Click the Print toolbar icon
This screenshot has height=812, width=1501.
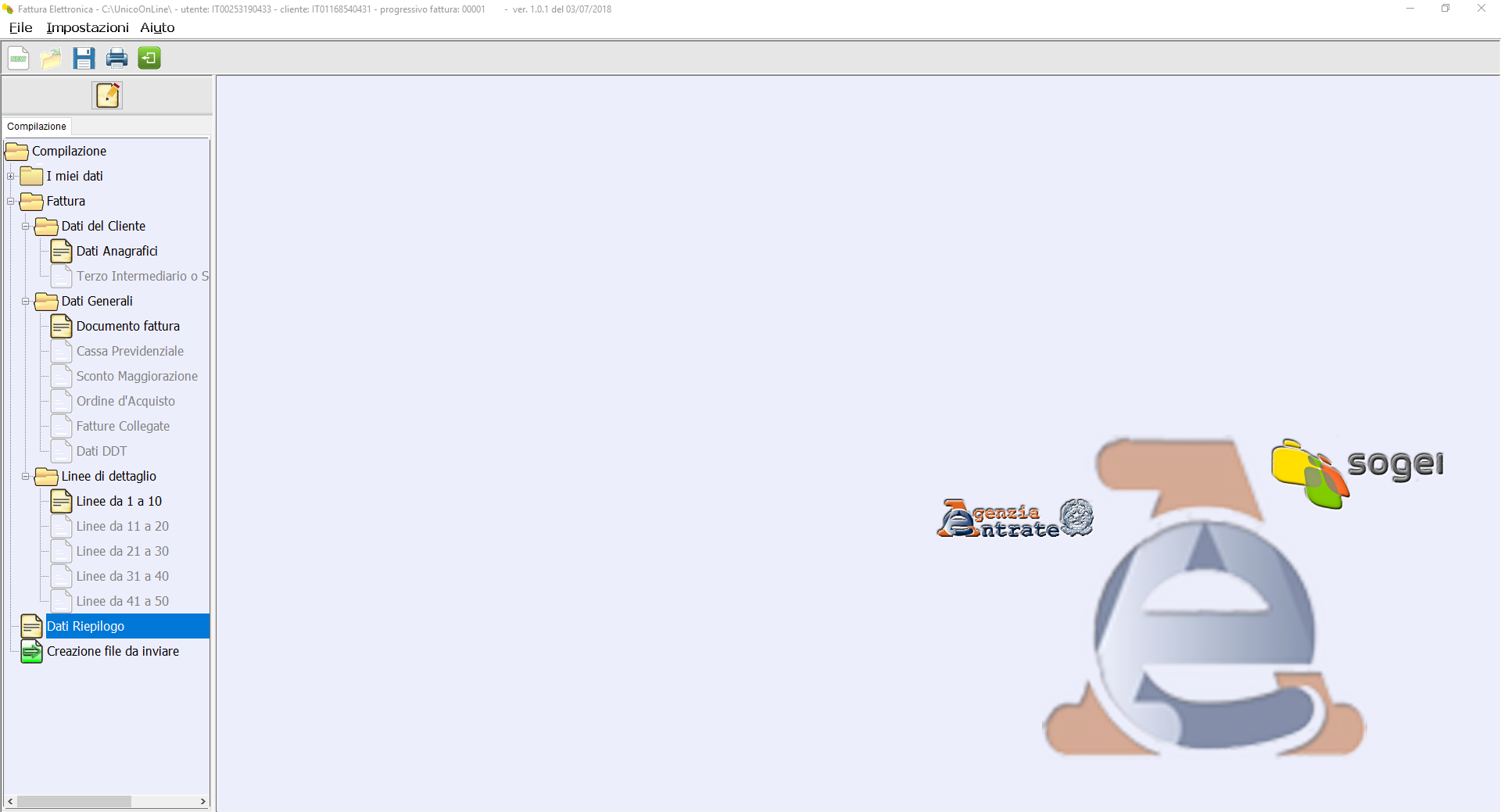click(116, 59)
